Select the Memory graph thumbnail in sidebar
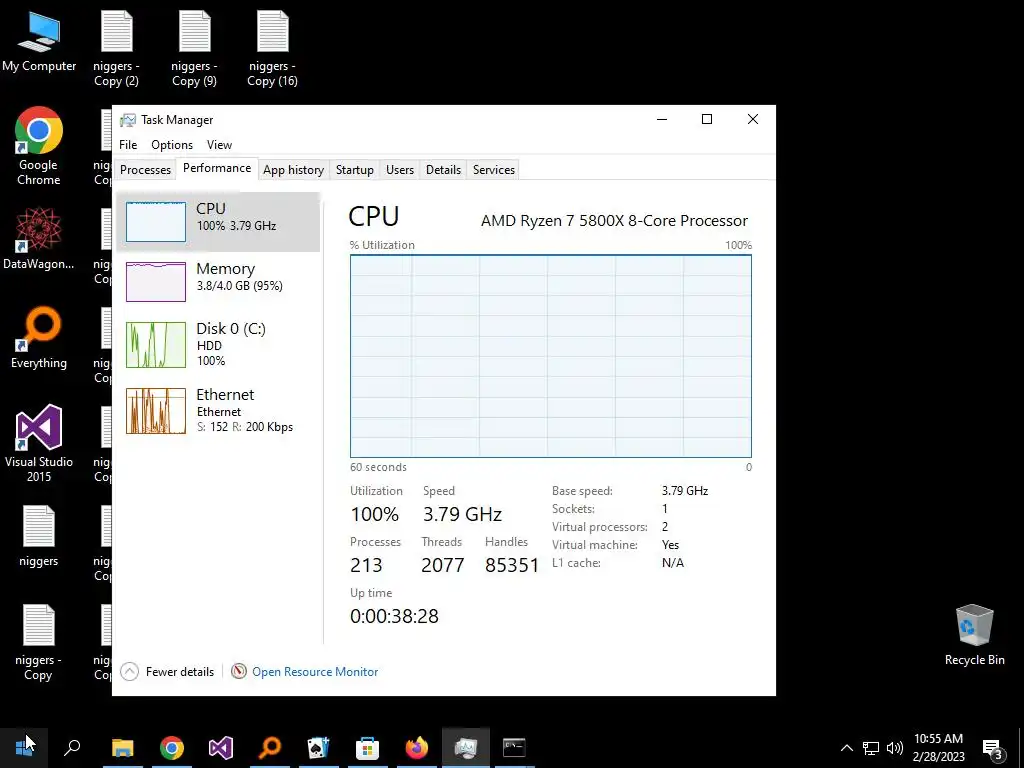1024x768 pixels. click(x=155, y=282)
